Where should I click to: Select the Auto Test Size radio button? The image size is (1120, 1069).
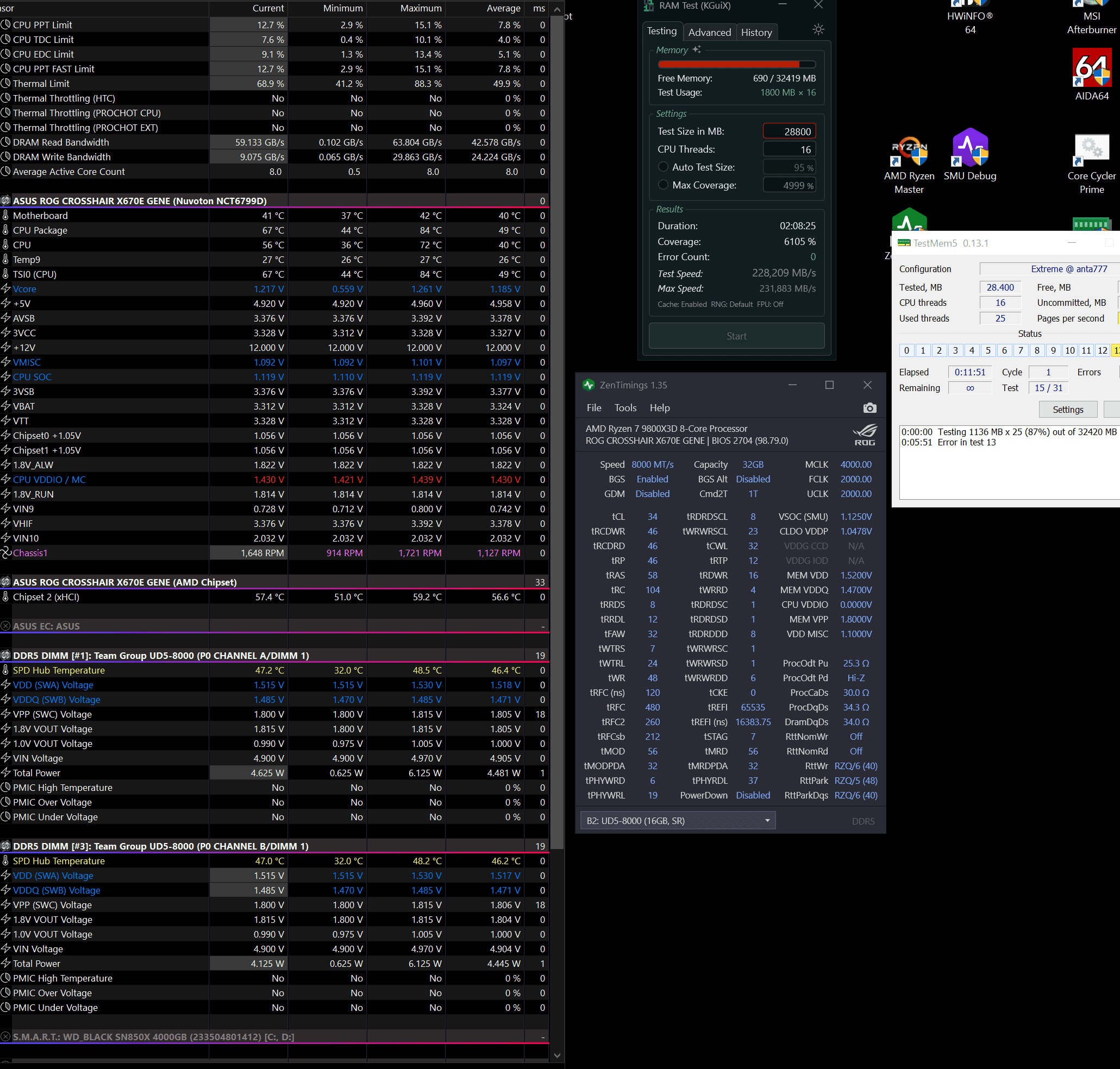click(663, 167)
